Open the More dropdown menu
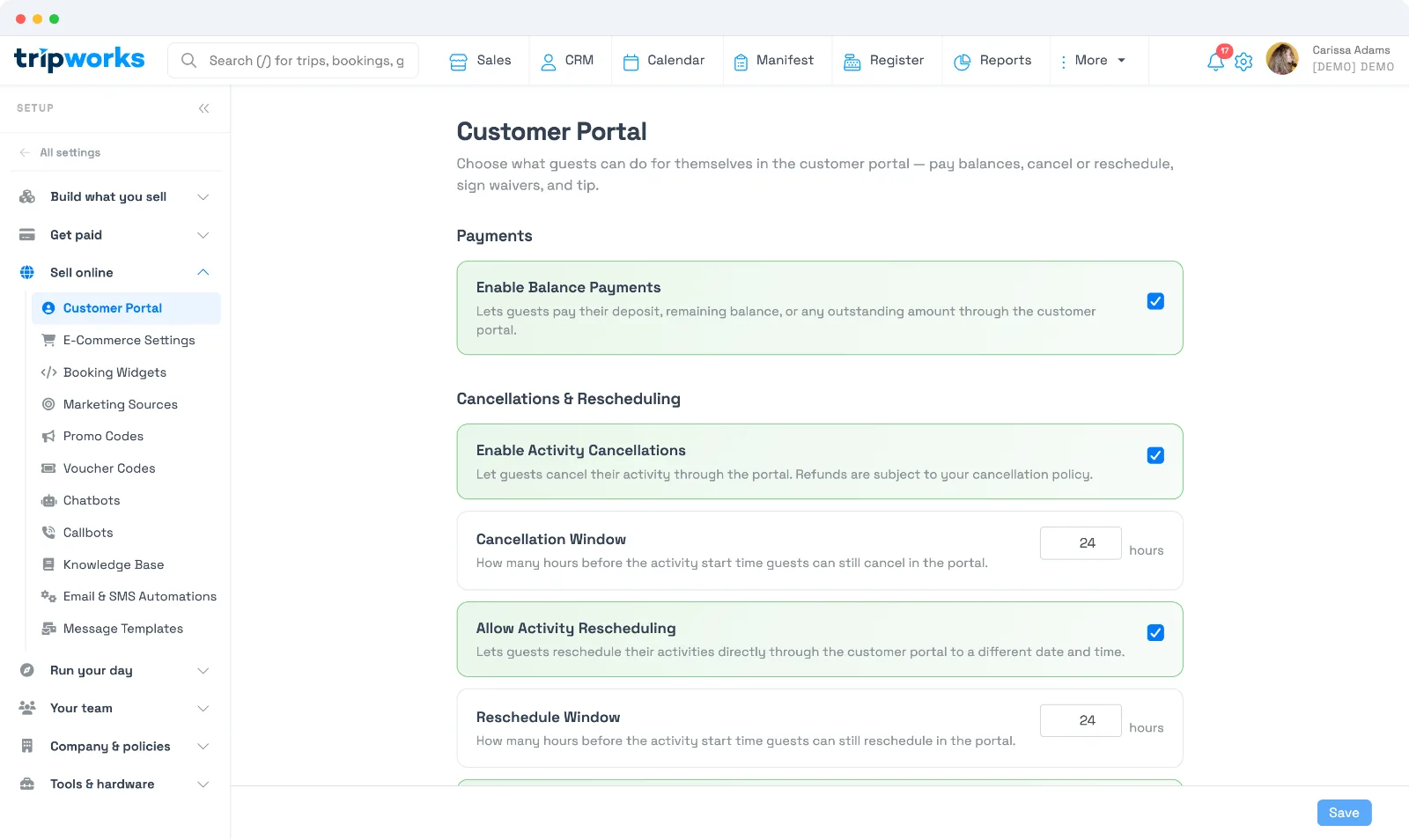1409x840 pixels. point(1093,61)
